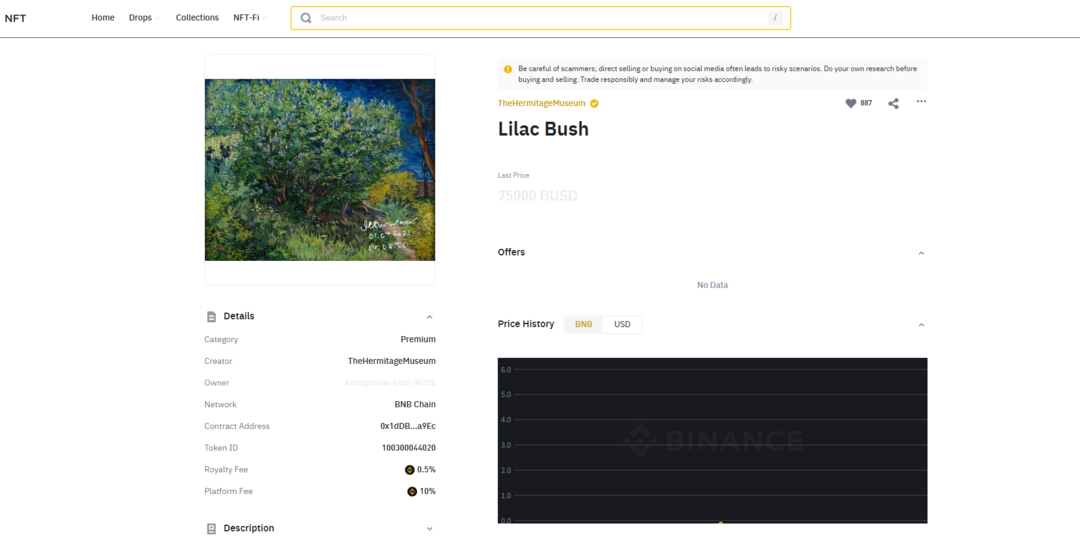Switch price history to USD
Screen dimensions: 1080x544
click(622, 324)
